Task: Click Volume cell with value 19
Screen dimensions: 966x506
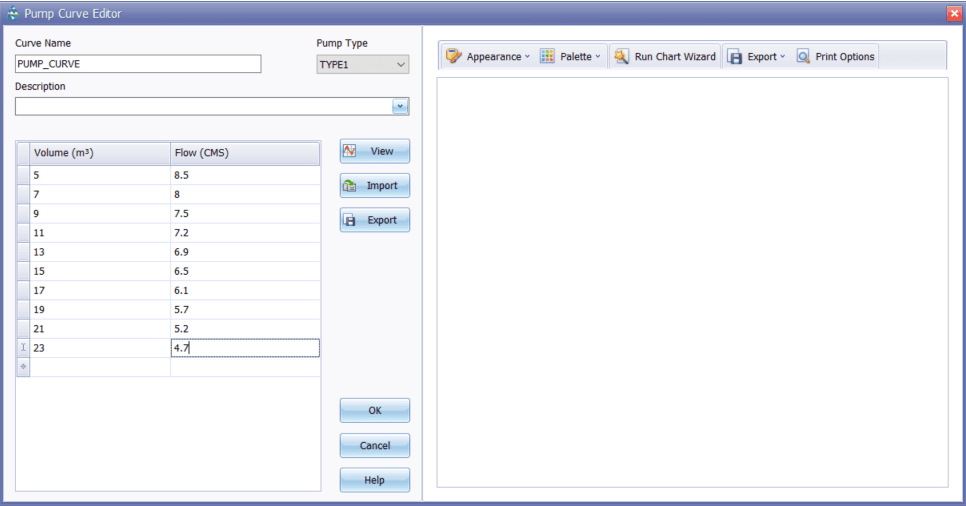Action: point(100,309)
